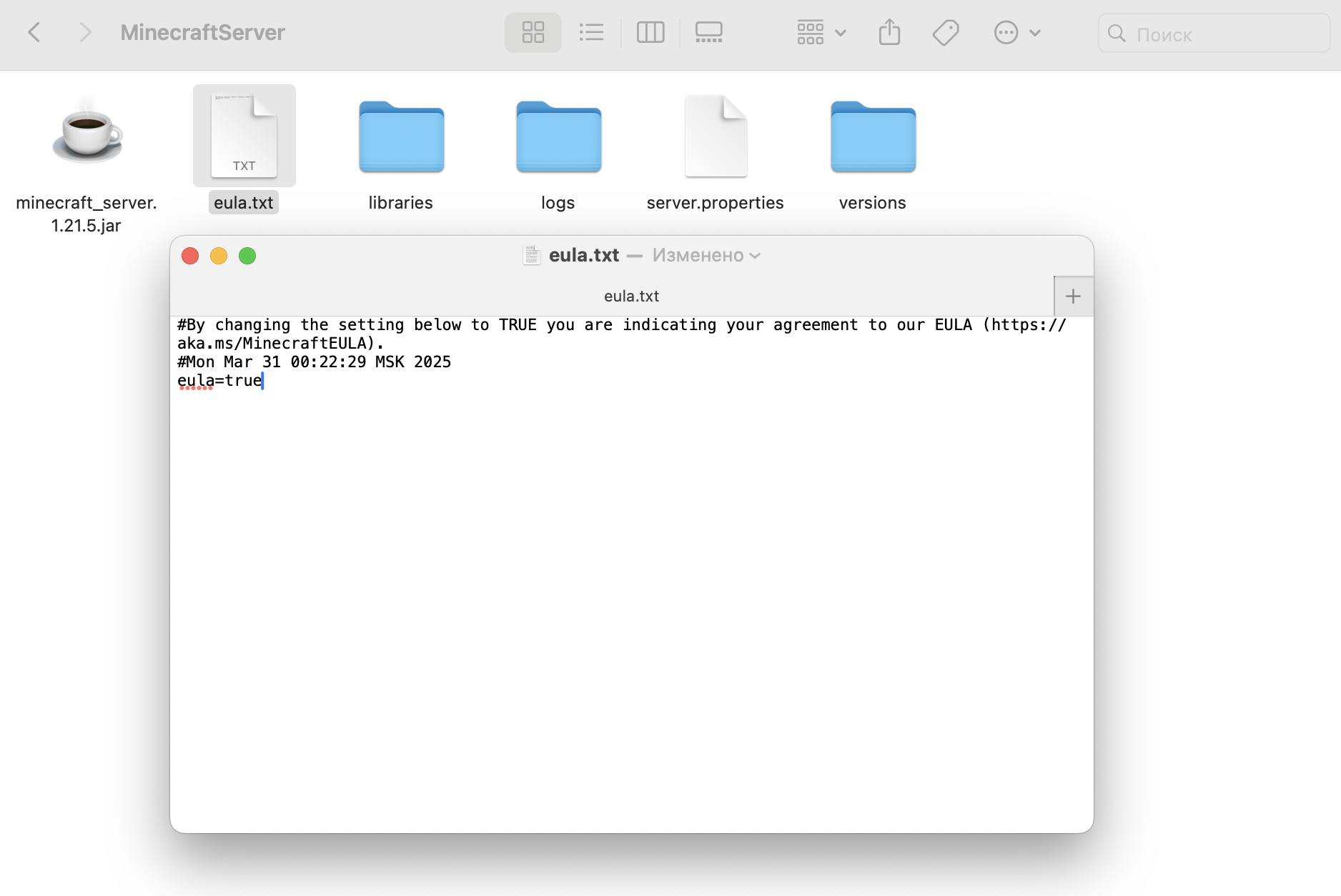The height and width of the screenshot is (896, 1341).
Task: Click the date comment line #Mon Mar 31
Action: [x=315, y=362]
